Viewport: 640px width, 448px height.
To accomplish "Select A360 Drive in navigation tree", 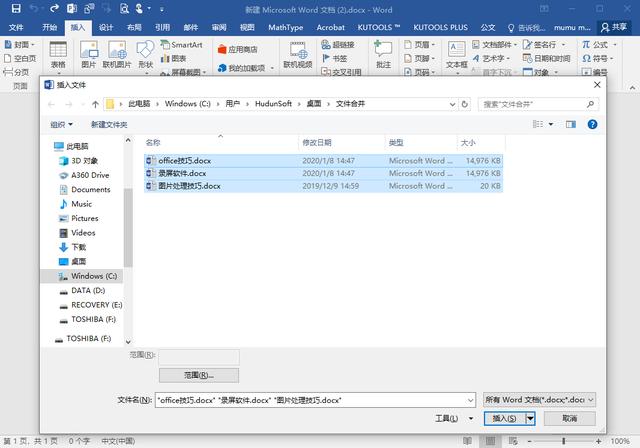I will click(90, 175).
